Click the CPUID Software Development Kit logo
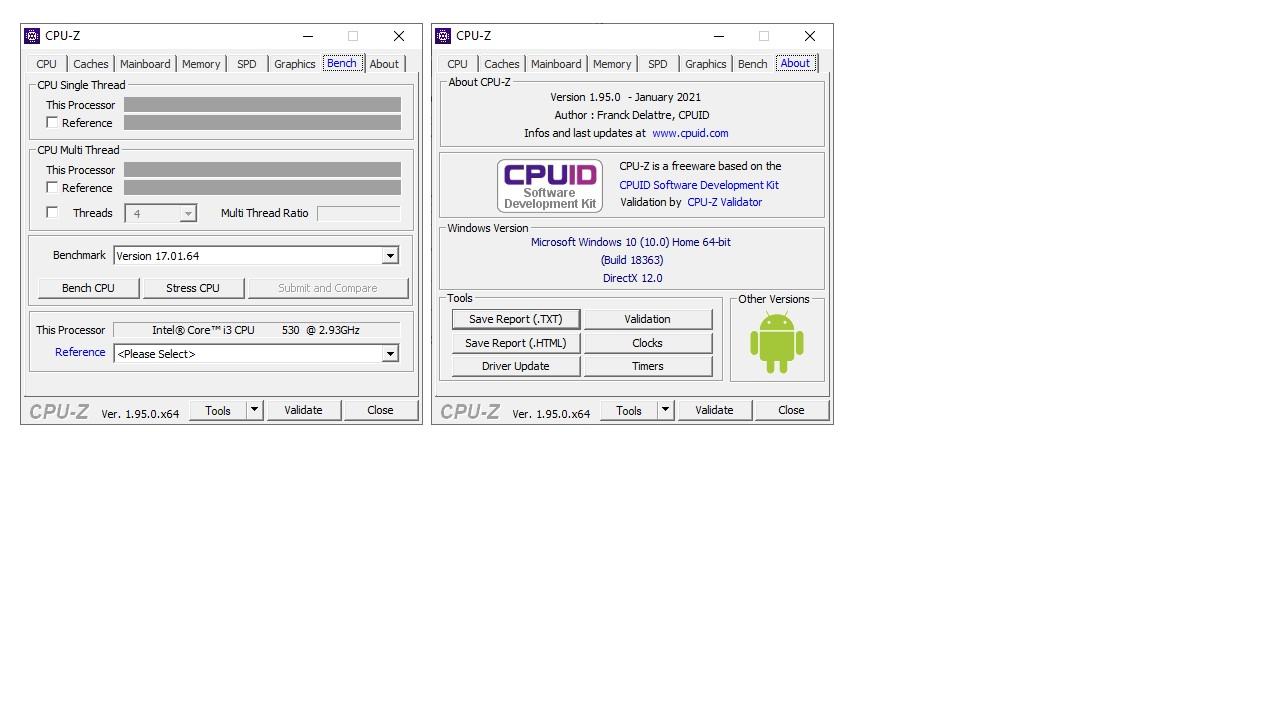 coord(550,185)
